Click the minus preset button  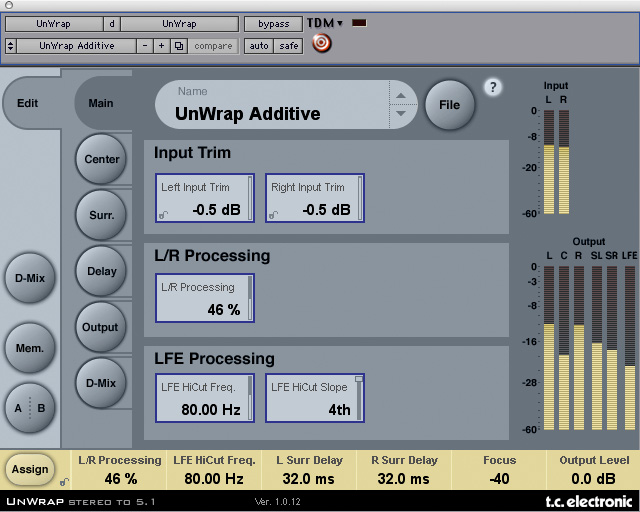tap(146, 46)
